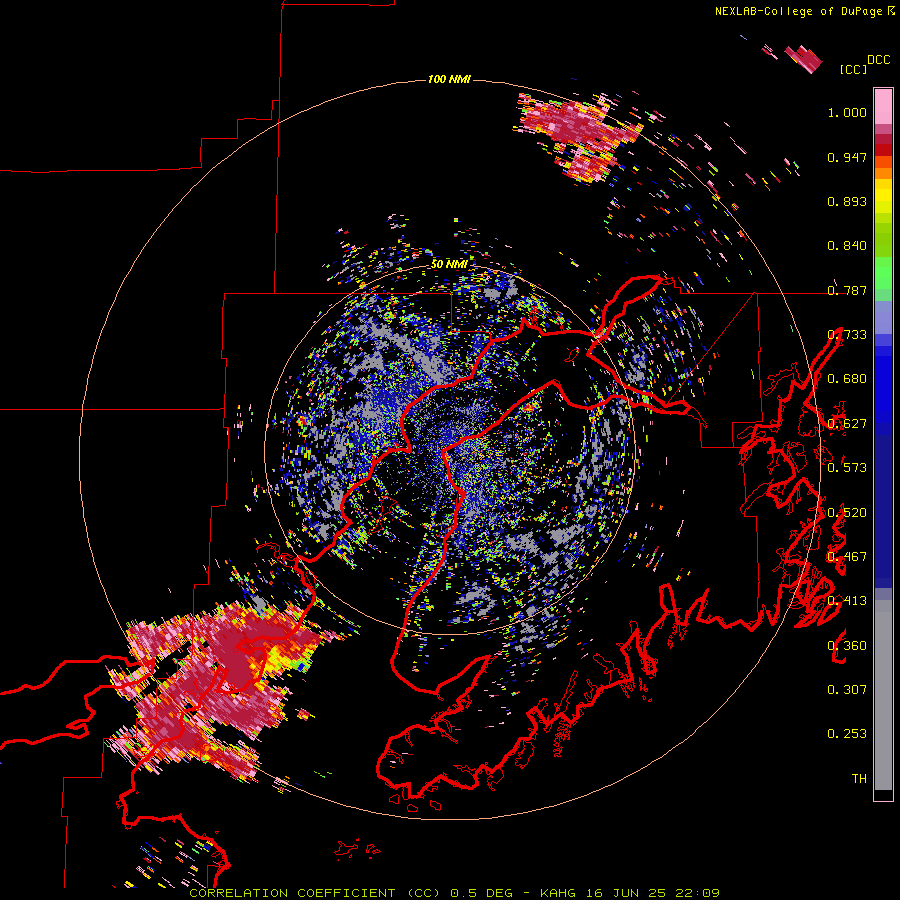Click the DCC label above the color scale

(x=879, y=60)
